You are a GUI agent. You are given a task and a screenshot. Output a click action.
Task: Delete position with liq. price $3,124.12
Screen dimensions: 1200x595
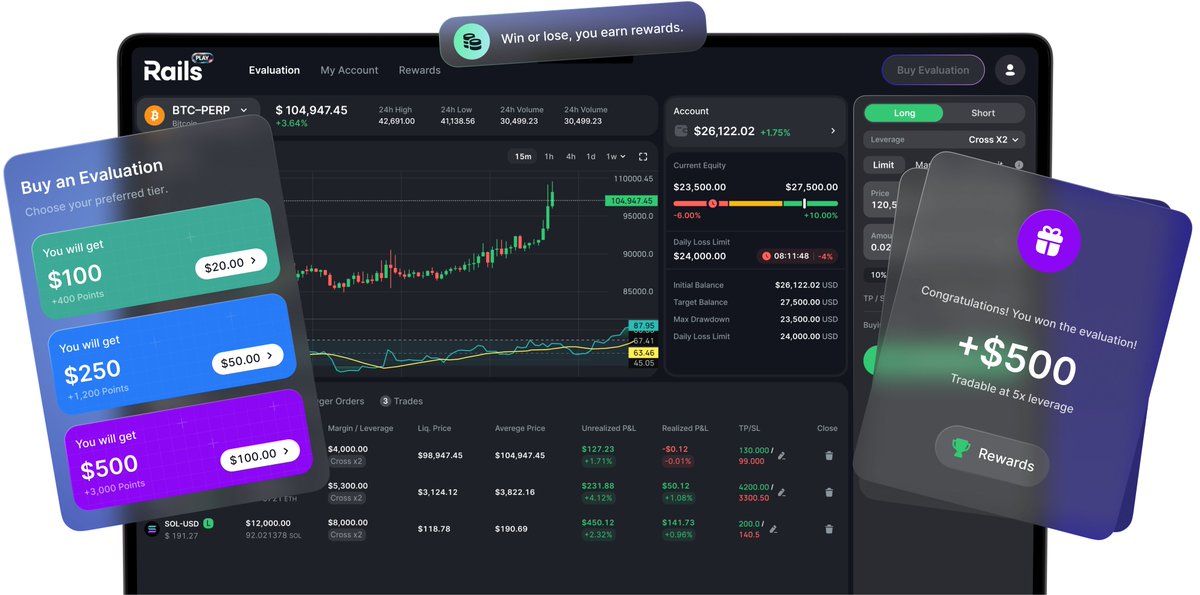(x=828, y=492)
